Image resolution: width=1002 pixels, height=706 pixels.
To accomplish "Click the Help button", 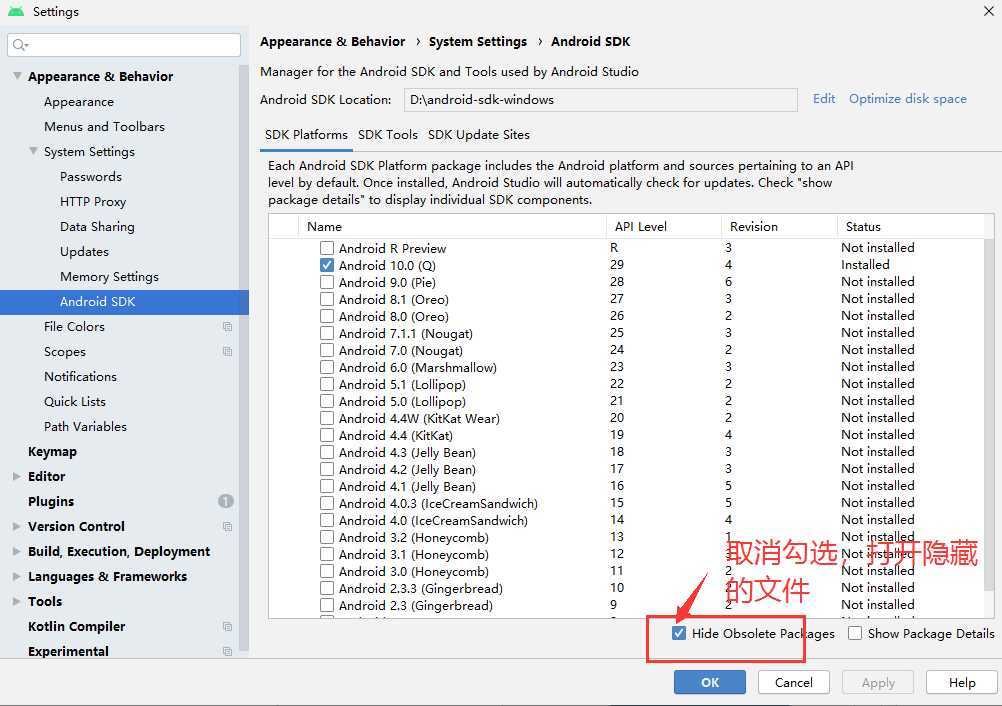I will point(962,682).
